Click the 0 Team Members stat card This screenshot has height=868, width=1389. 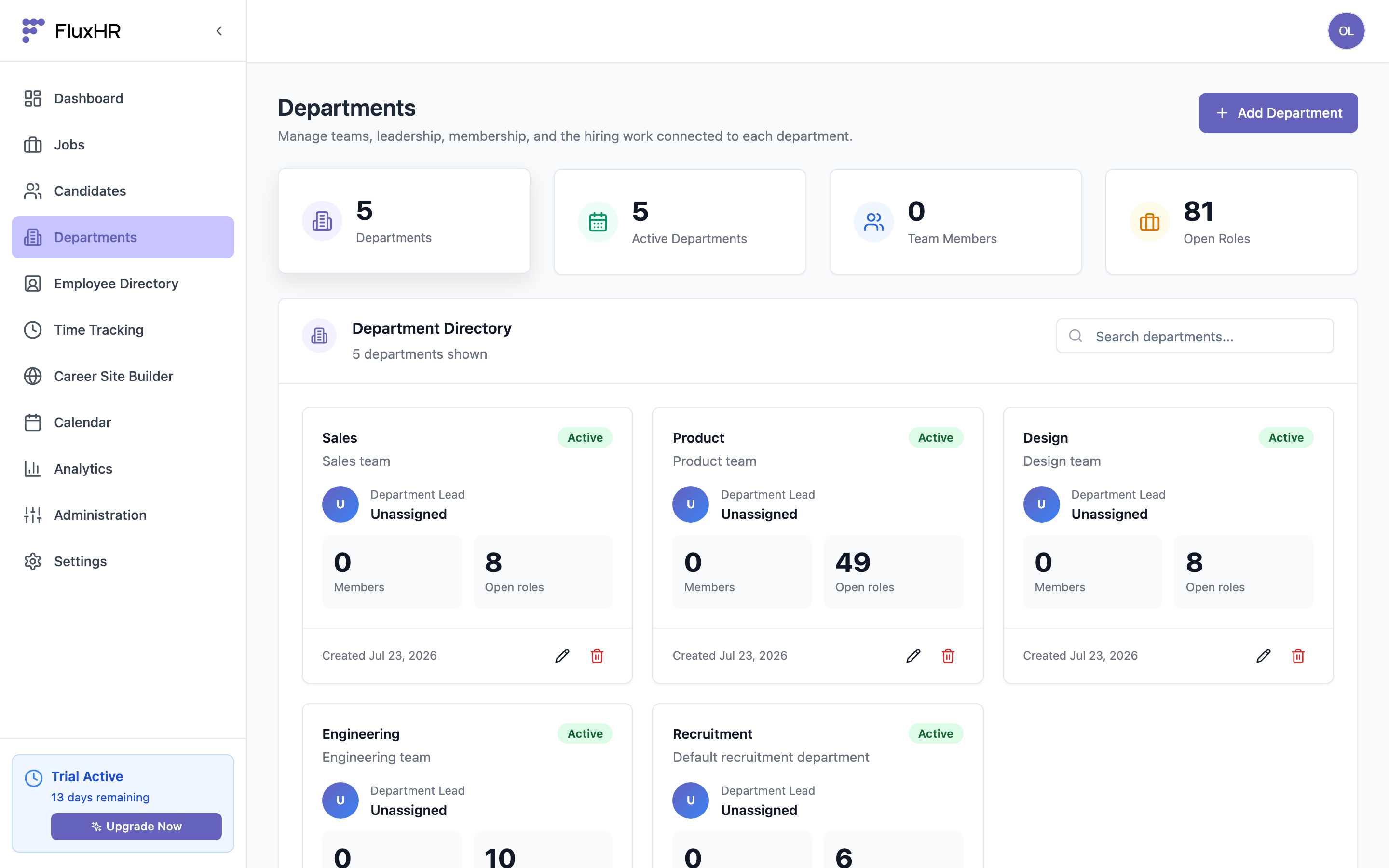(955, 222)
